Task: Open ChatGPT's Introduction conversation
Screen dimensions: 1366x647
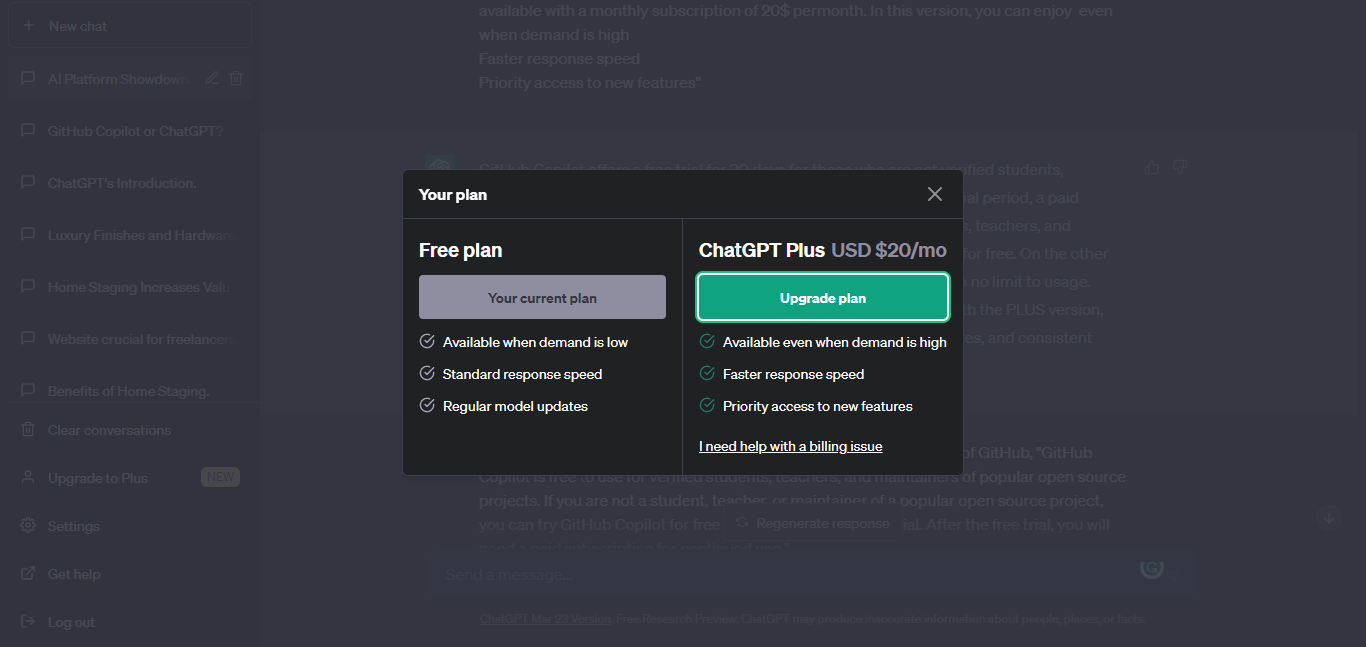Action: point(122,183)
